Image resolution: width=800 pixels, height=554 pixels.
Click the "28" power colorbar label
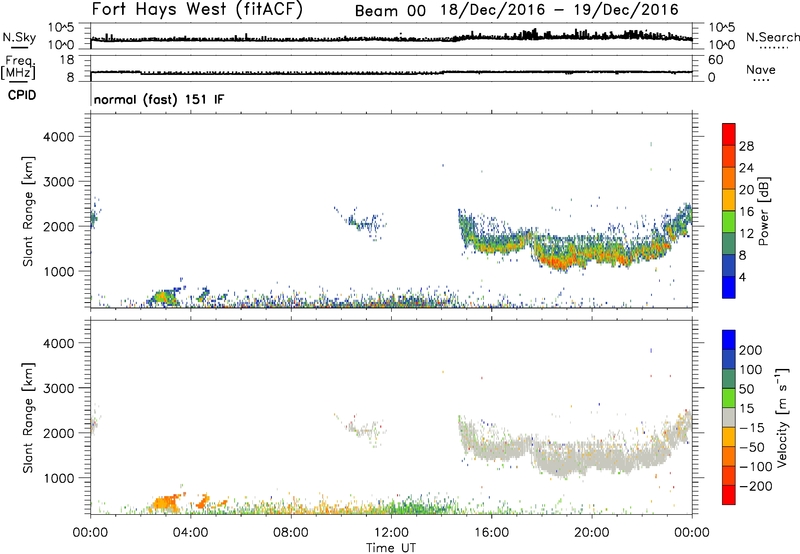(x=746, y=146)
